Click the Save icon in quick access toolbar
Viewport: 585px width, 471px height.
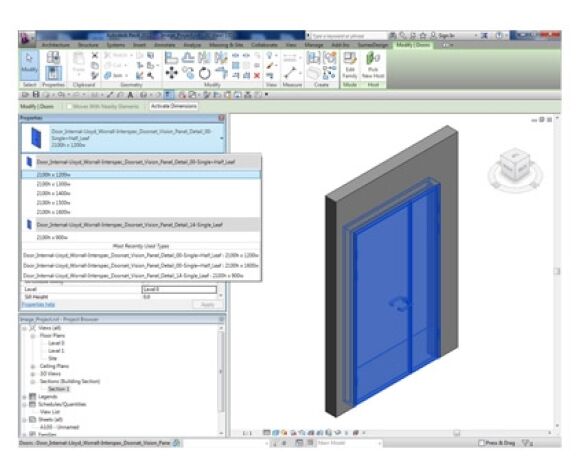(x=36, y=95)
